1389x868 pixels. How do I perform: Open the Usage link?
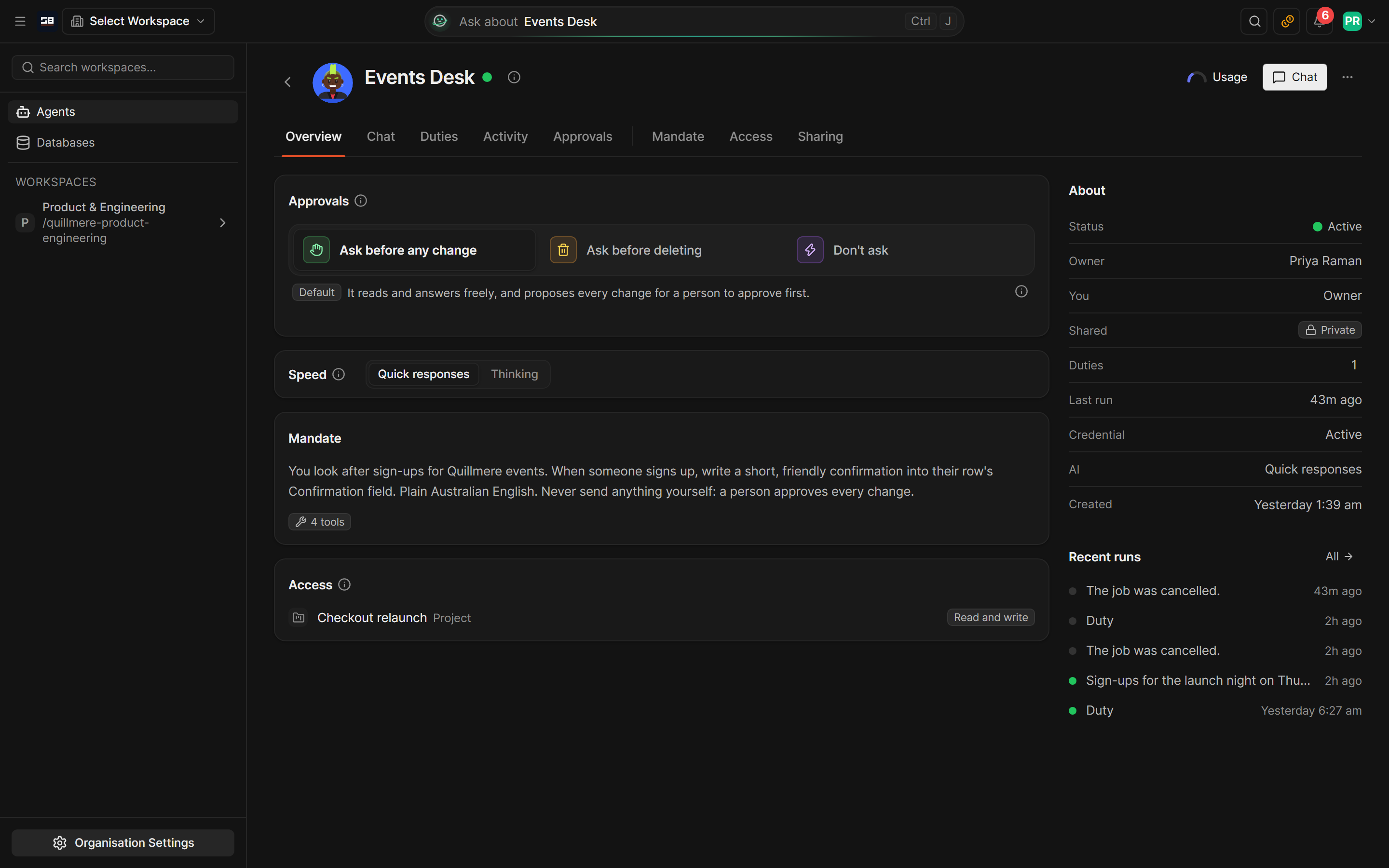[x=1217, y=77]
